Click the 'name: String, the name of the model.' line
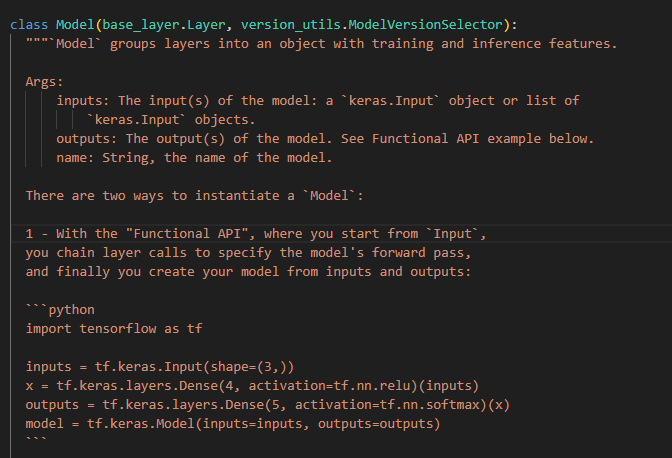Screen dimensions: 672x458 point(194,158)
